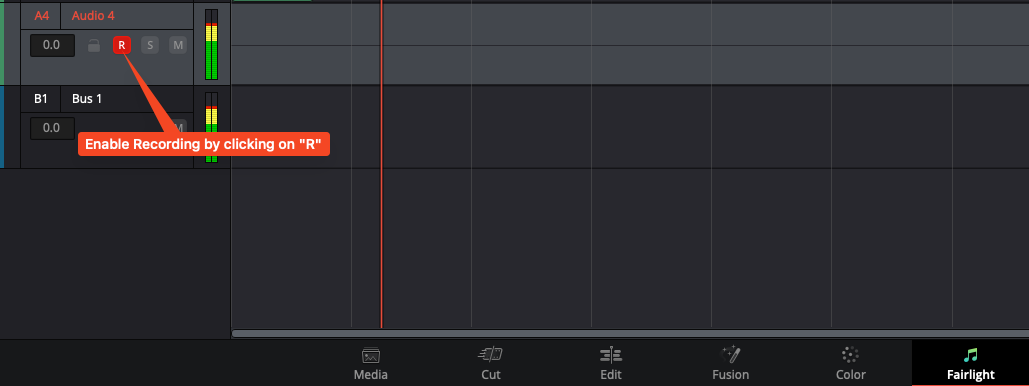Switch to the Color page icon

coord(850,355)
